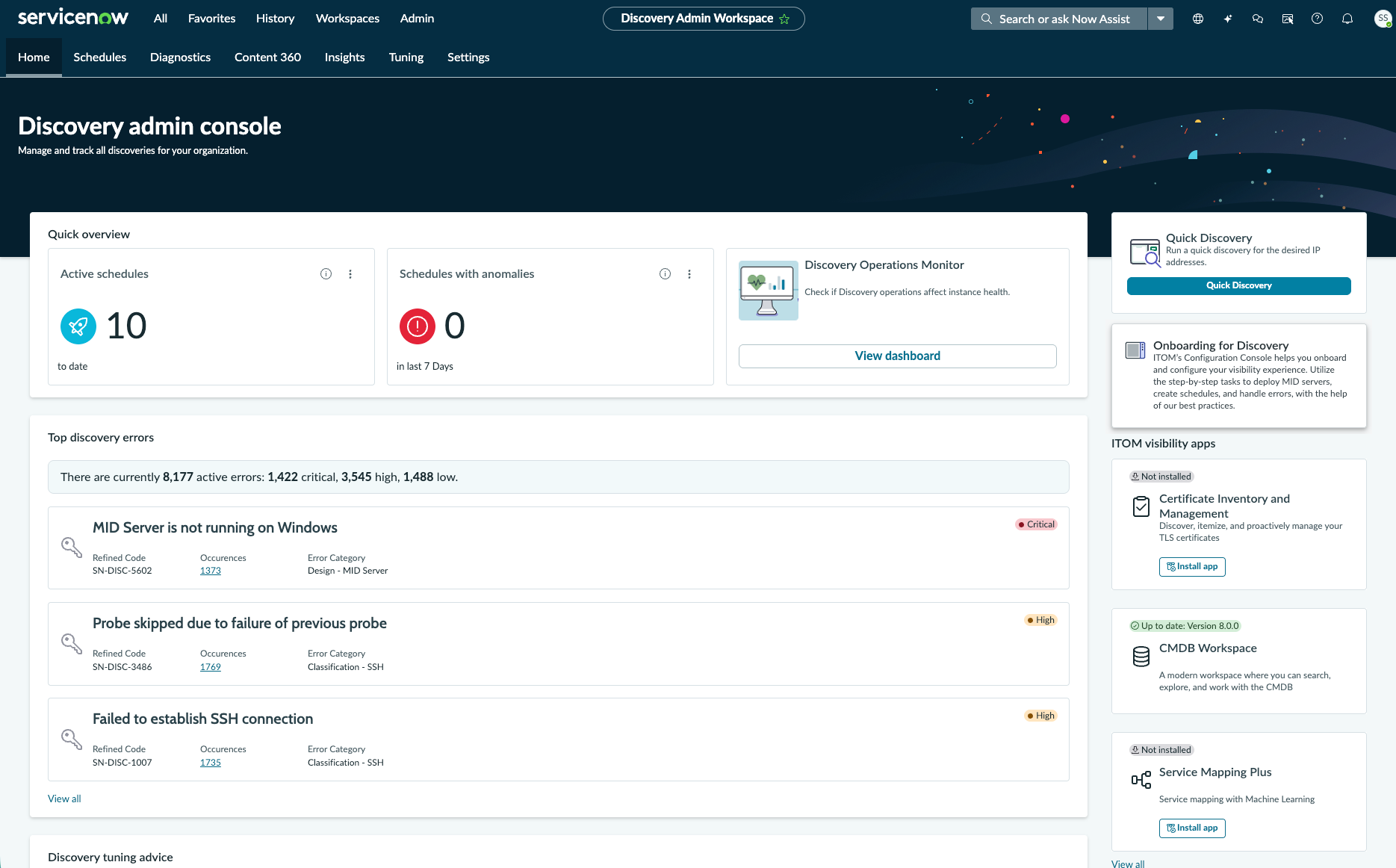The width and height of the screenshot is (1396, 868).
Task: Open occurrences link 1373
Action: (x=211, y=571)
